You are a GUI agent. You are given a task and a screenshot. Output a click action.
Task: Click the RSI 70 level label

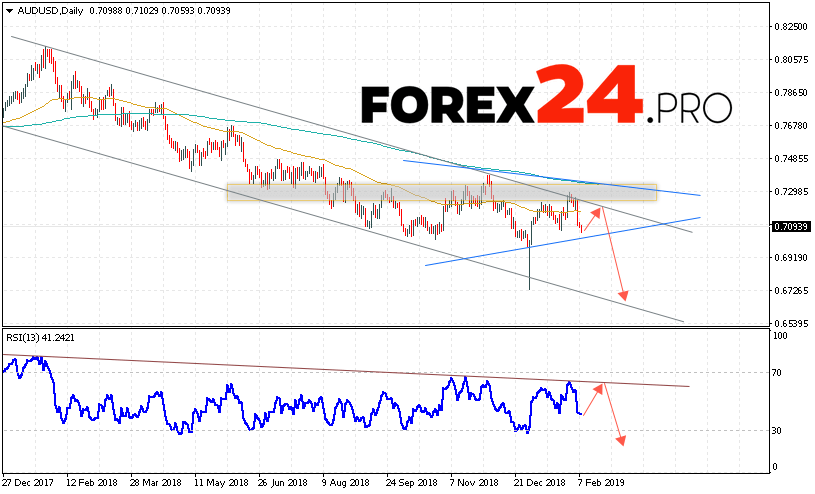click(x=776, y=373)
